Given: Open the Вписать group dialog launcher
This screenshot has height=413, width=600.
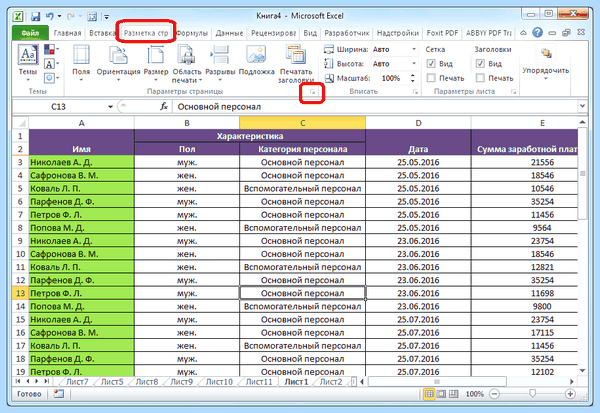Looking at the screenshot, I should point(415,92).
